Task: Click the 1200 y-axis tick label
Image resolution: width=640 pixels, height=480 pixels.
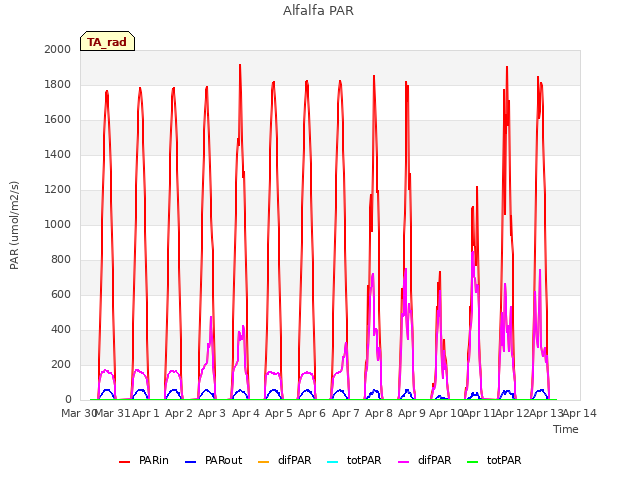Action: click(58, 190)
